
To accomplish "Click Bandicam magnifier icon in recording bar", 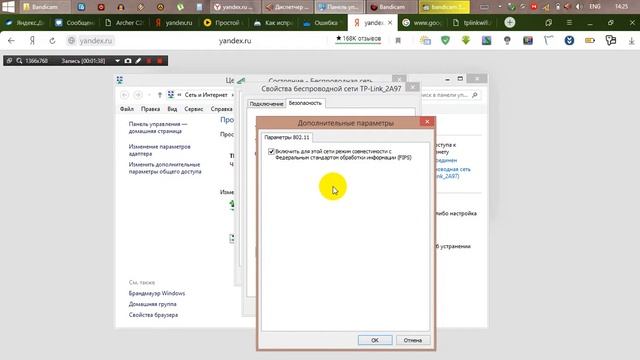I will [19, 61].
